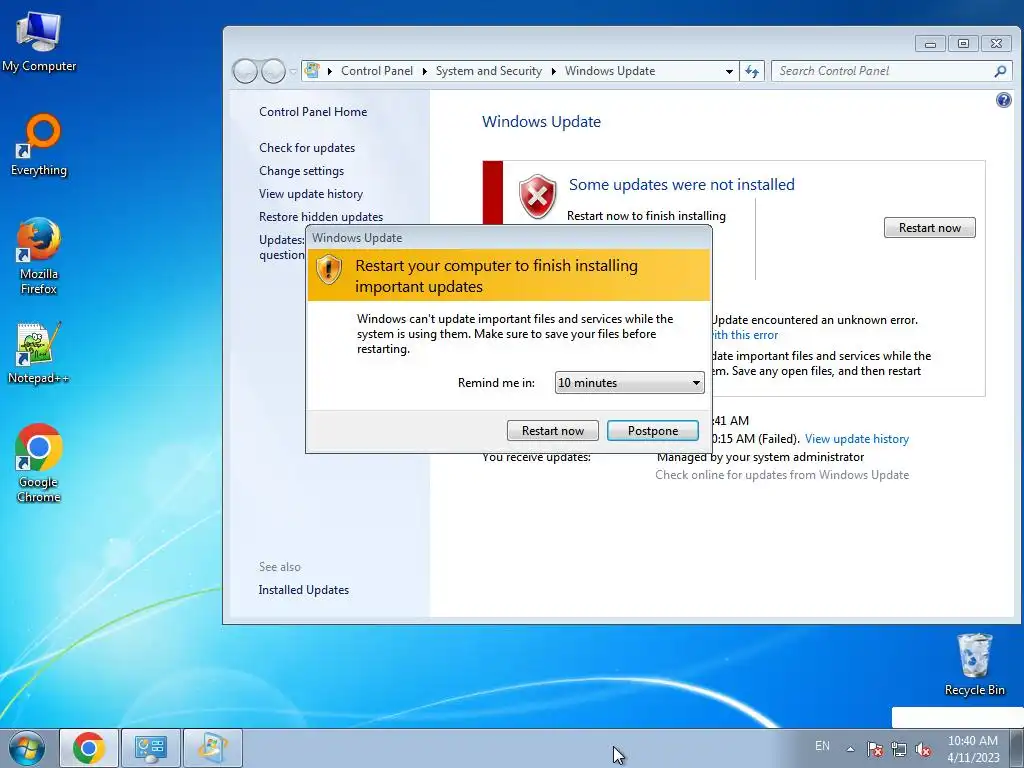Open Mozilla Firefox desktop shortcut
The height and width of the screenshot is (768, 1024).
pos(39,256)
